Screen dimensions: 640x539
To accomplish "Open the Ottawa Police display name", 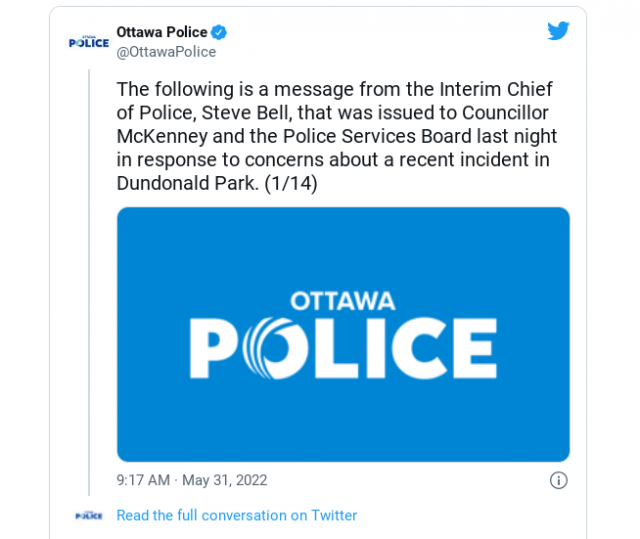I will point(162,32).
